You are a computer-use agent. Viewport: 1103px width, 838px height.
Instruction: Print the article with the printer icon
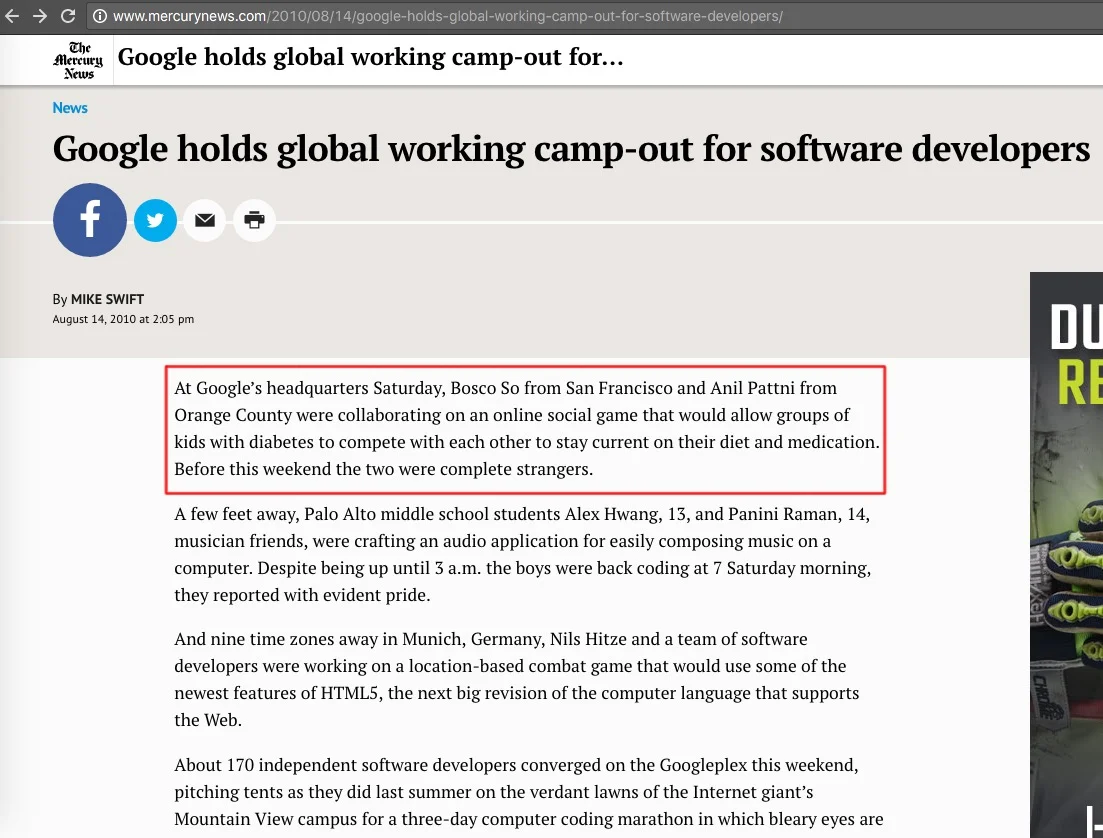254,220
